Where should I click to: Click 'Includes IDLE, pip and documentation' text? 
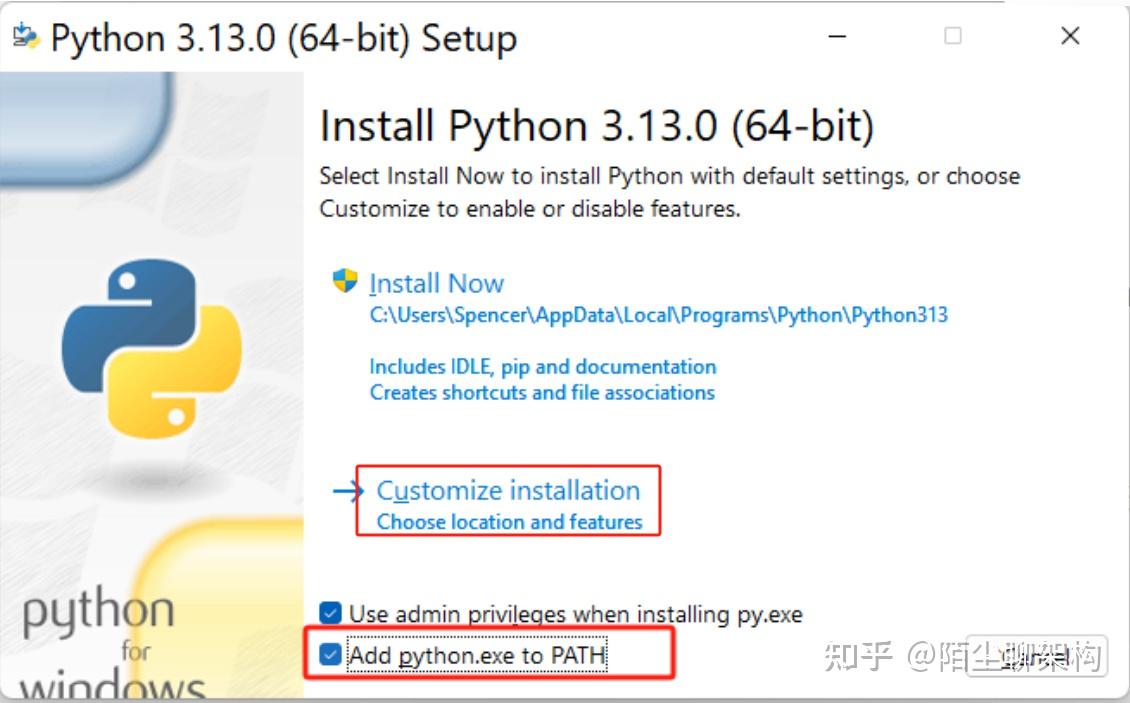tap(543, 367)
